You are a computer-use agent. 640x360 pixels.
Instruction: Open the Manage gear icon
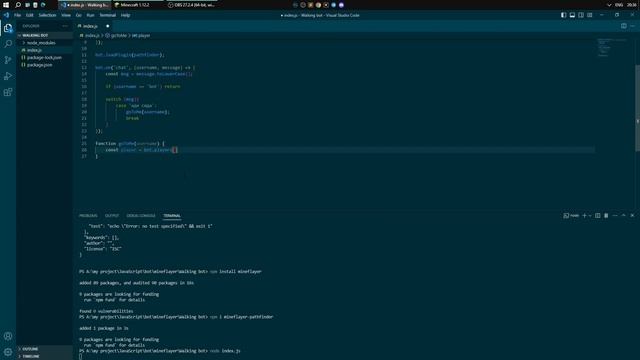click(x=8, y=352)
